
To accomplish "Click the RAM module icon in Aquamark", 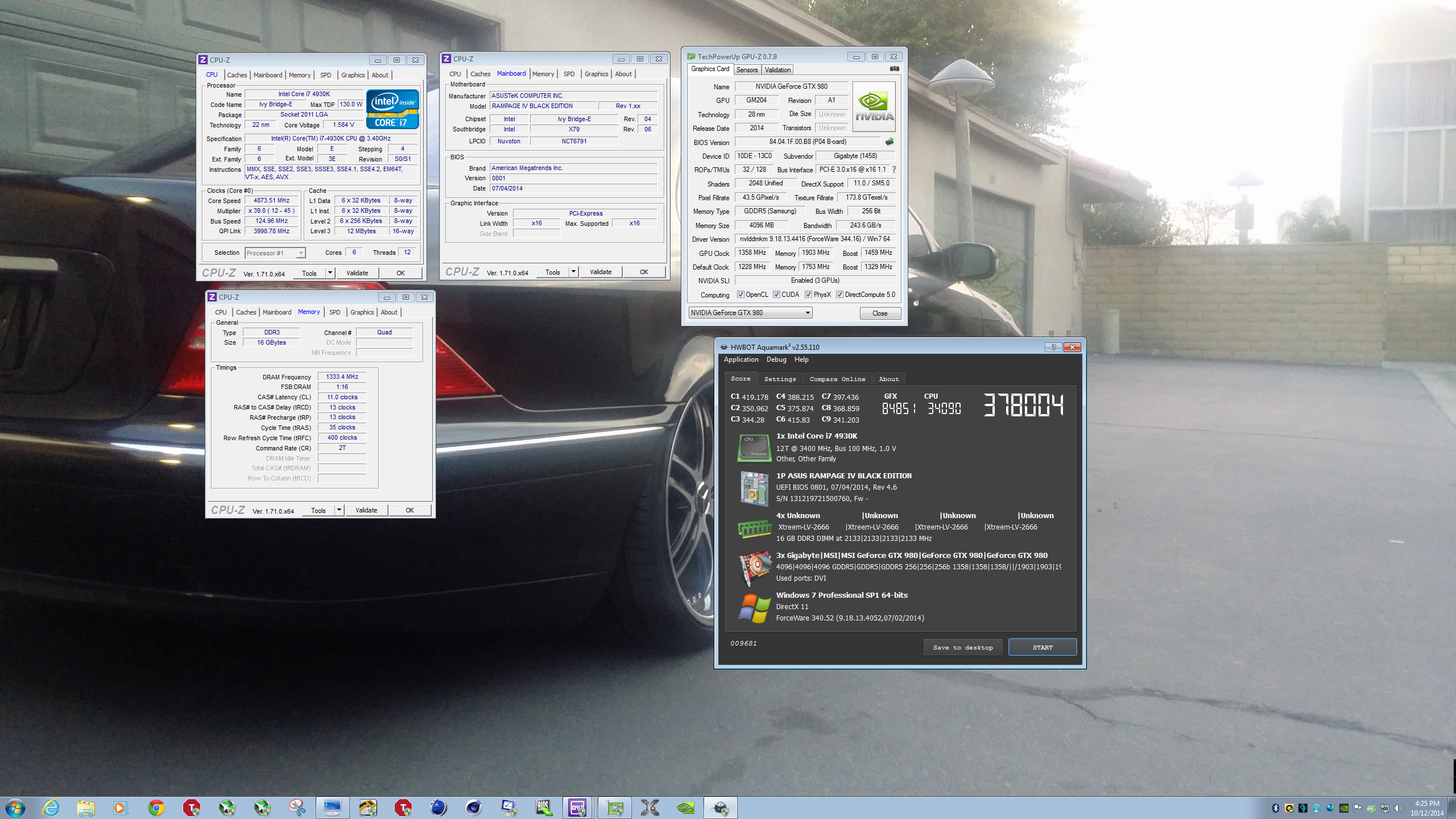I will tap(754, 529).
